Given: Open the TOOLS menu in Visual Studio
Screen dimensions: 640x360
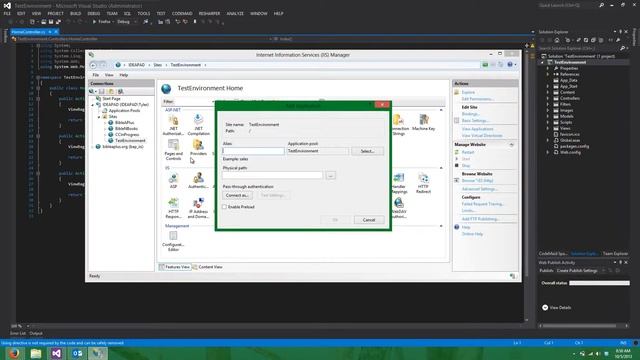Looking at the screenshot, I should (x=144, y=13).
